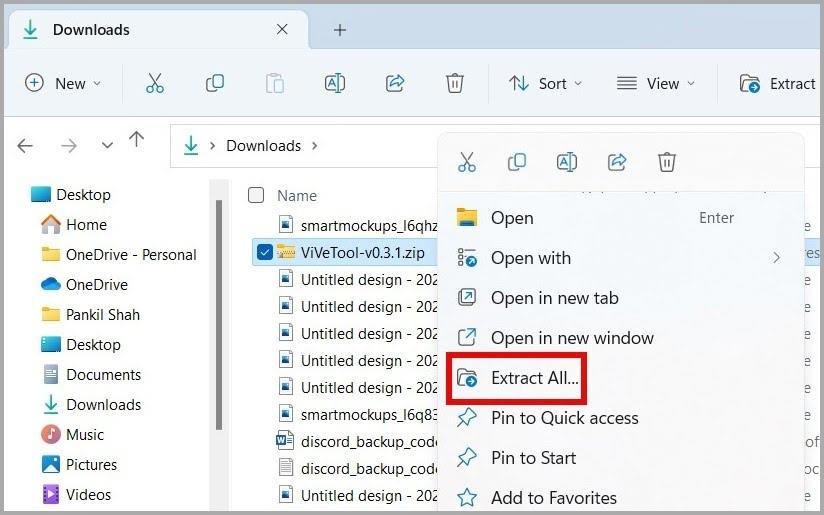The image size is (824, 515).
Task: Expand chevron after Downloads in address bar
Action: click(x=314, y=146)
